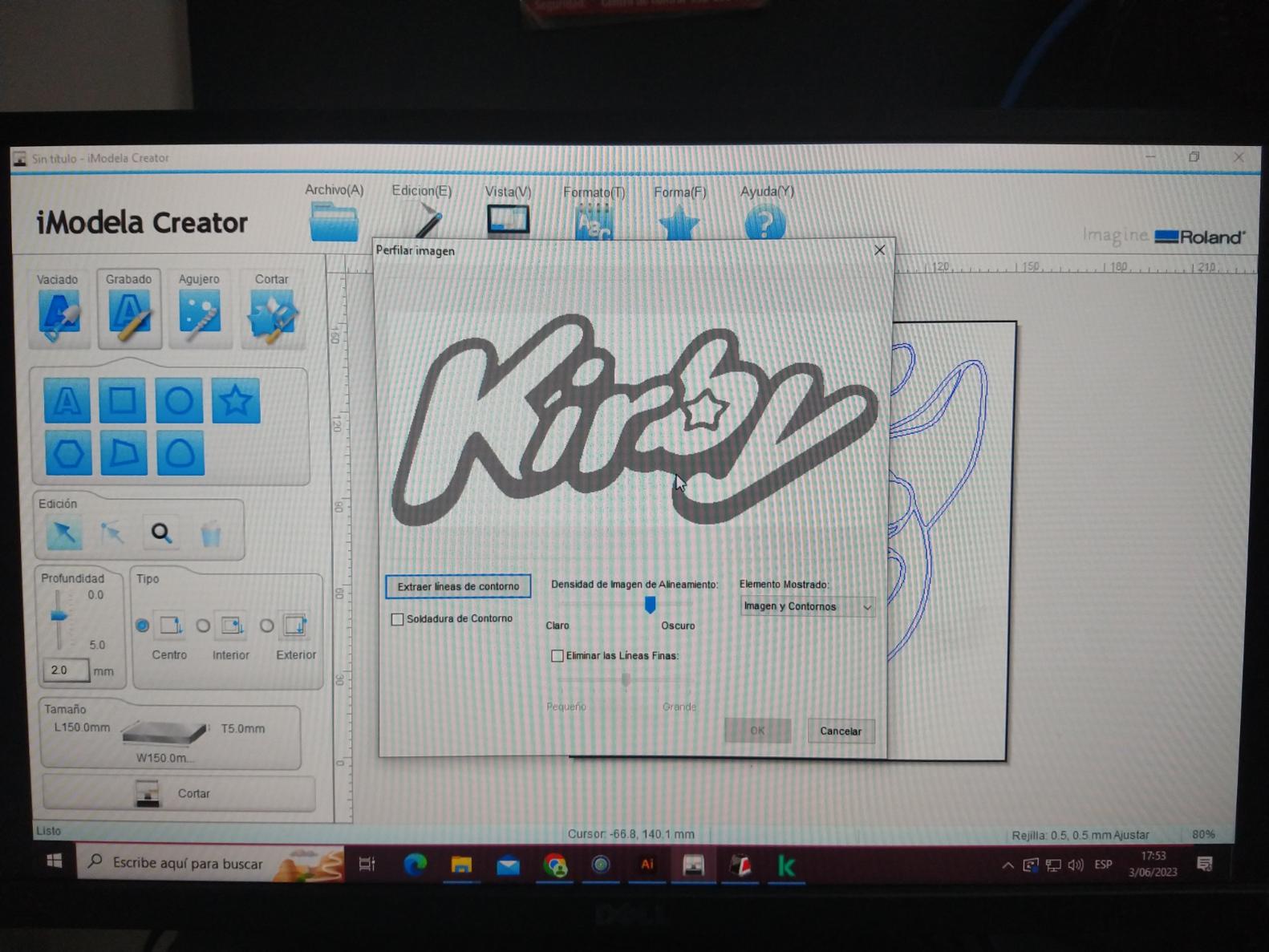The image size is (1269, 952).
Task: Open the Formato(T) menu
Action: 594,192
